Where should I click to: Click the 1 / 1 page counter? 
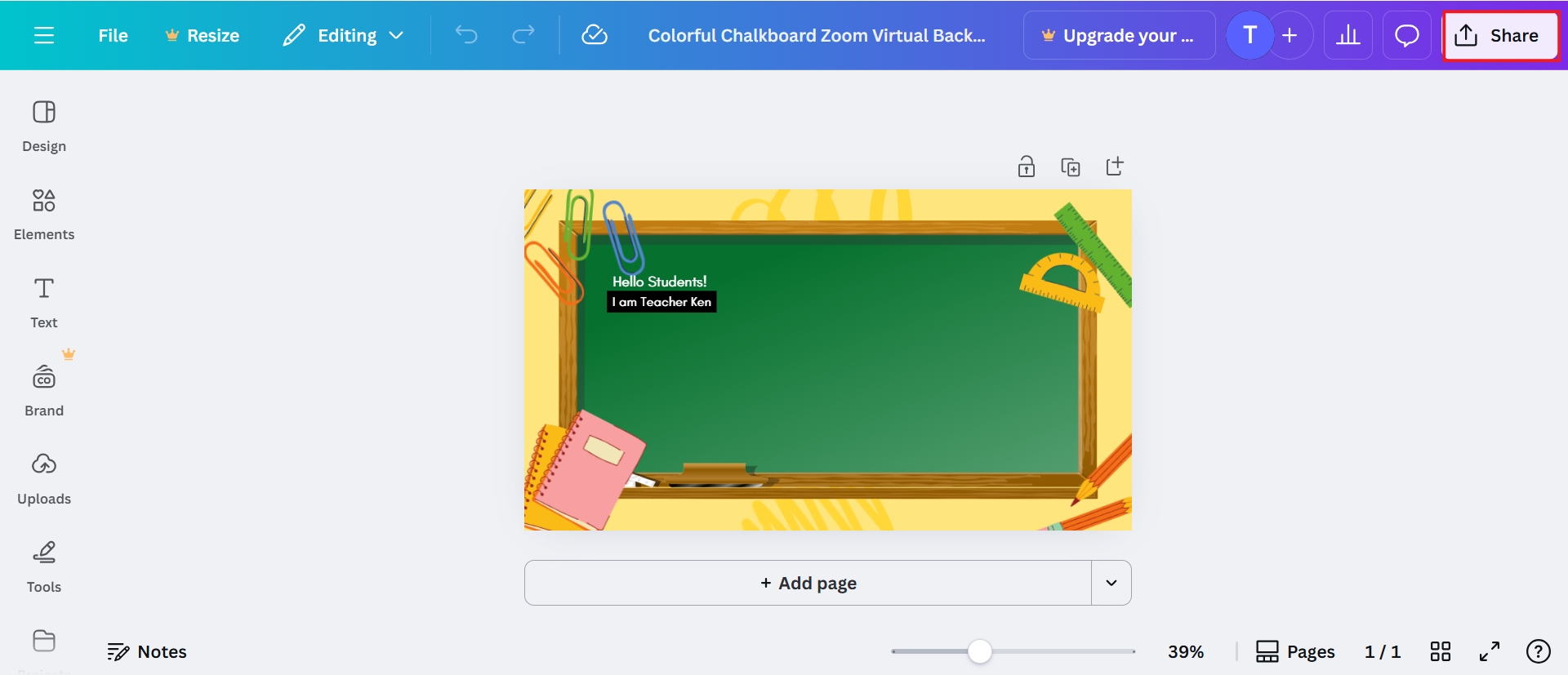pyautogui.click(x=1383, y=651)
